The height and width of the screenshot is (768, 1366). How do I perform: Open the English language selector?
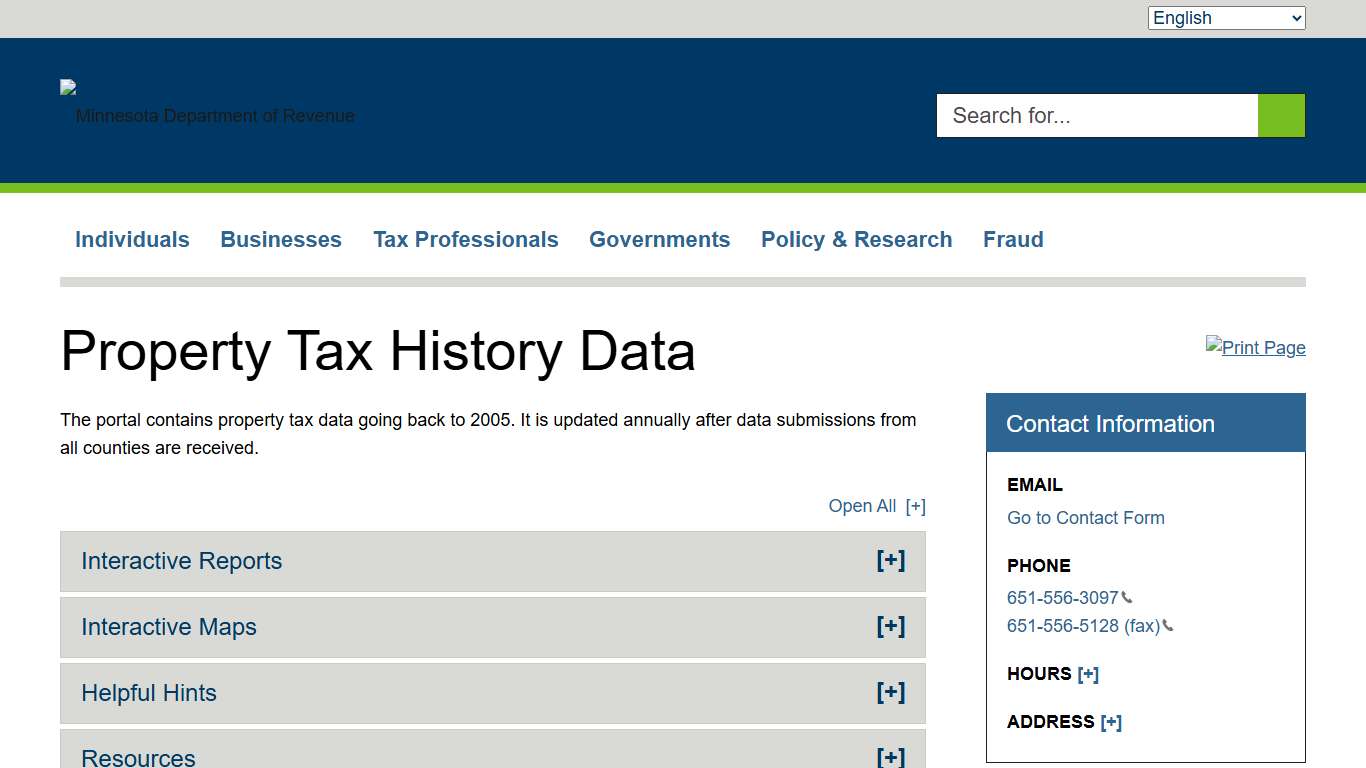(x=1226, y=17)
